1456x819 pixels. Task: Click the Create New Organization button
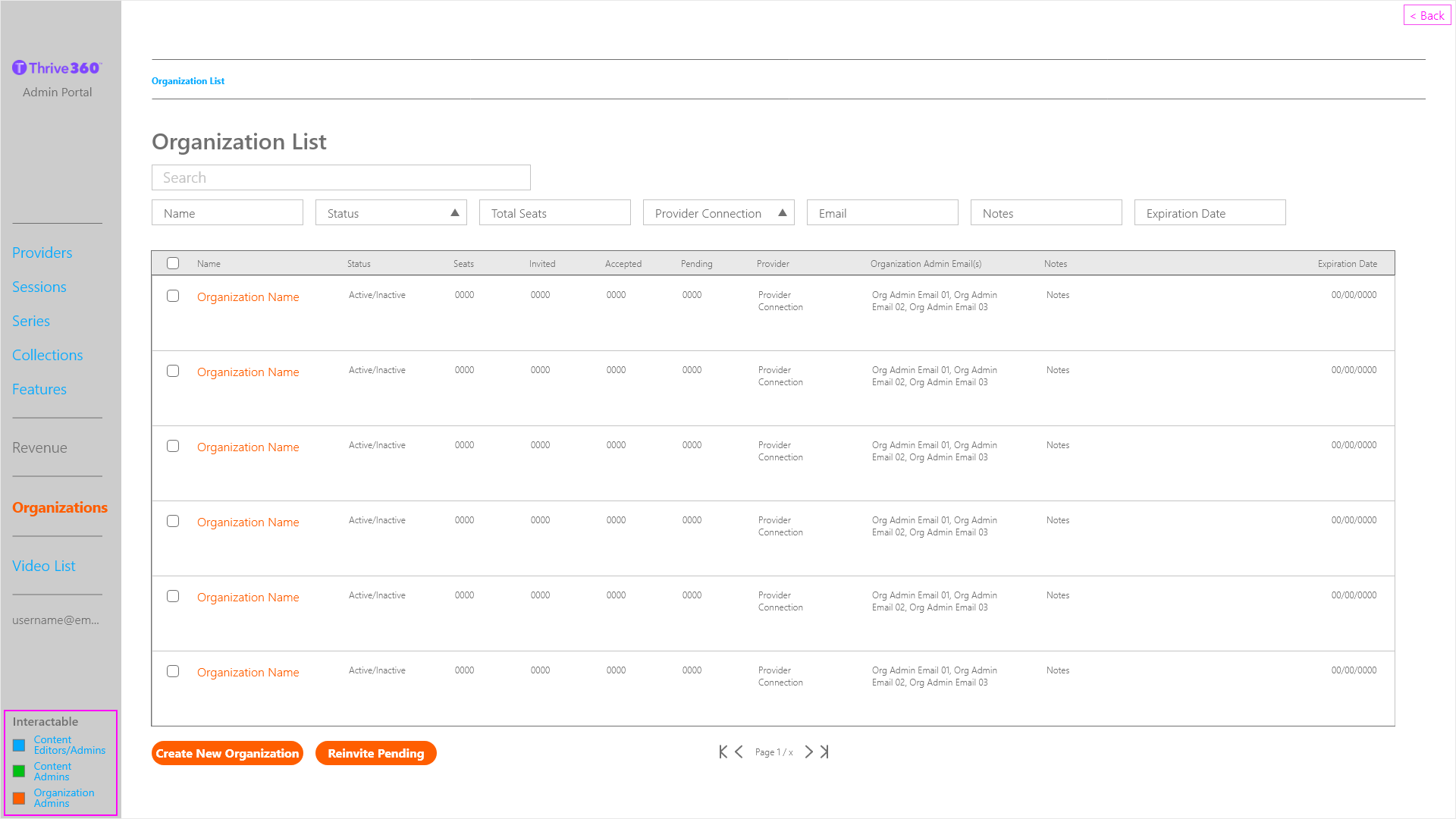point(227,753)
